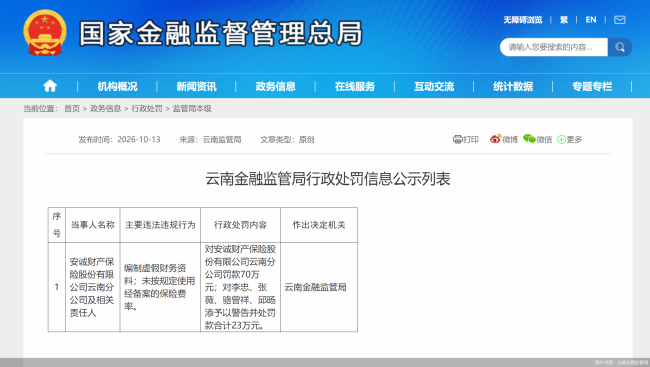The image size is (650, 367).
Task: Share via the WeChat icon
Action: [x=529, y=139]
